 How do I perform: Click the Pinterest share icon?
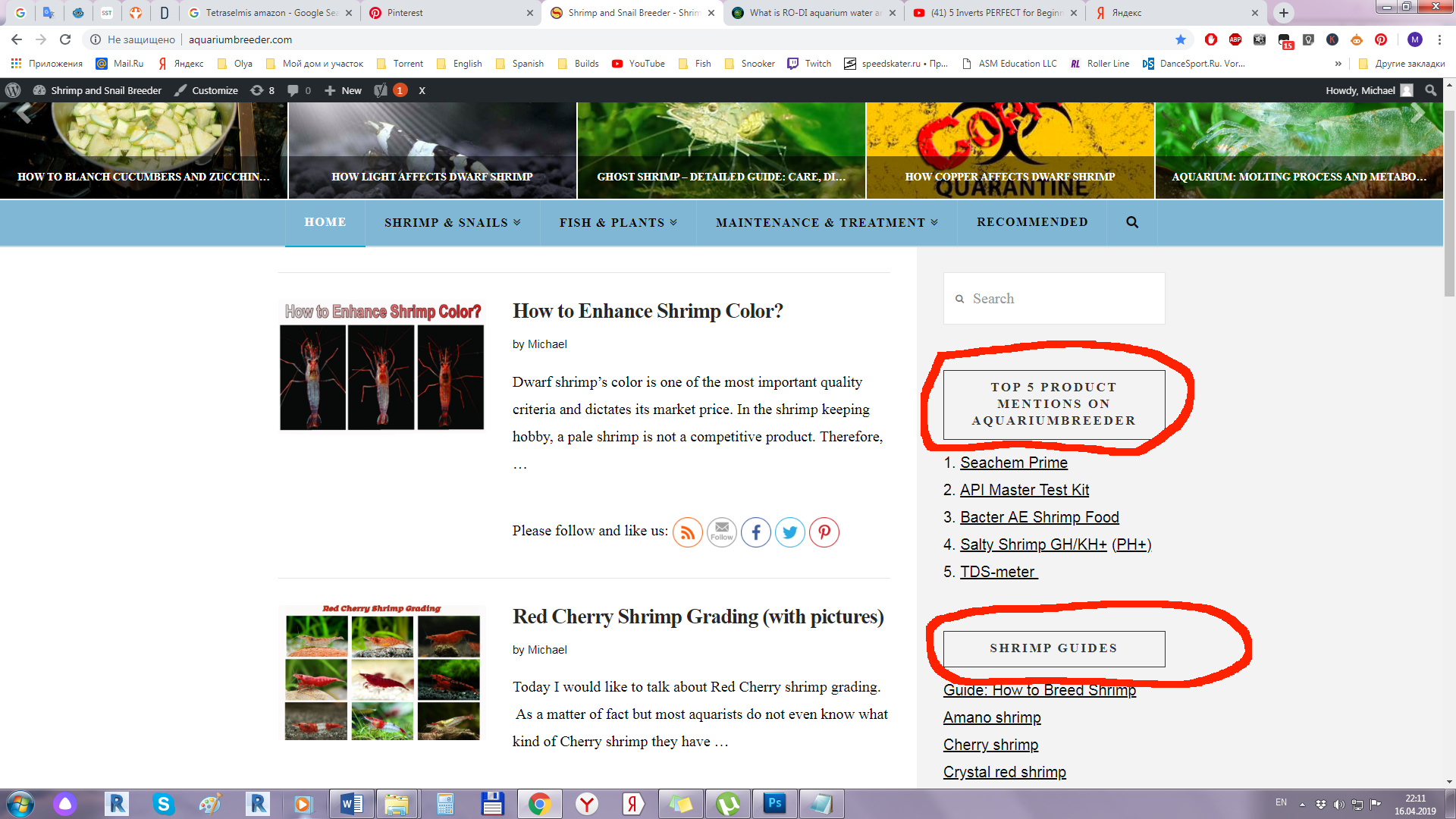tap(824, 532)
